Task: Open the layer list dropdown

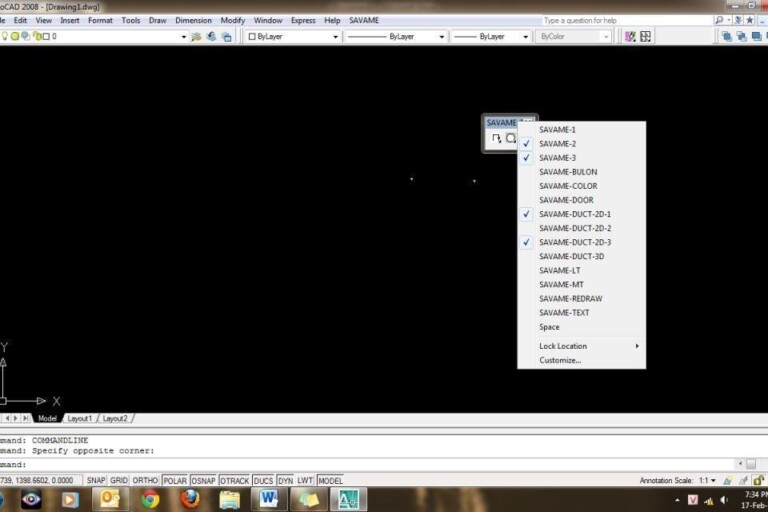Action: pyautogui.click(x=184, y=37)
